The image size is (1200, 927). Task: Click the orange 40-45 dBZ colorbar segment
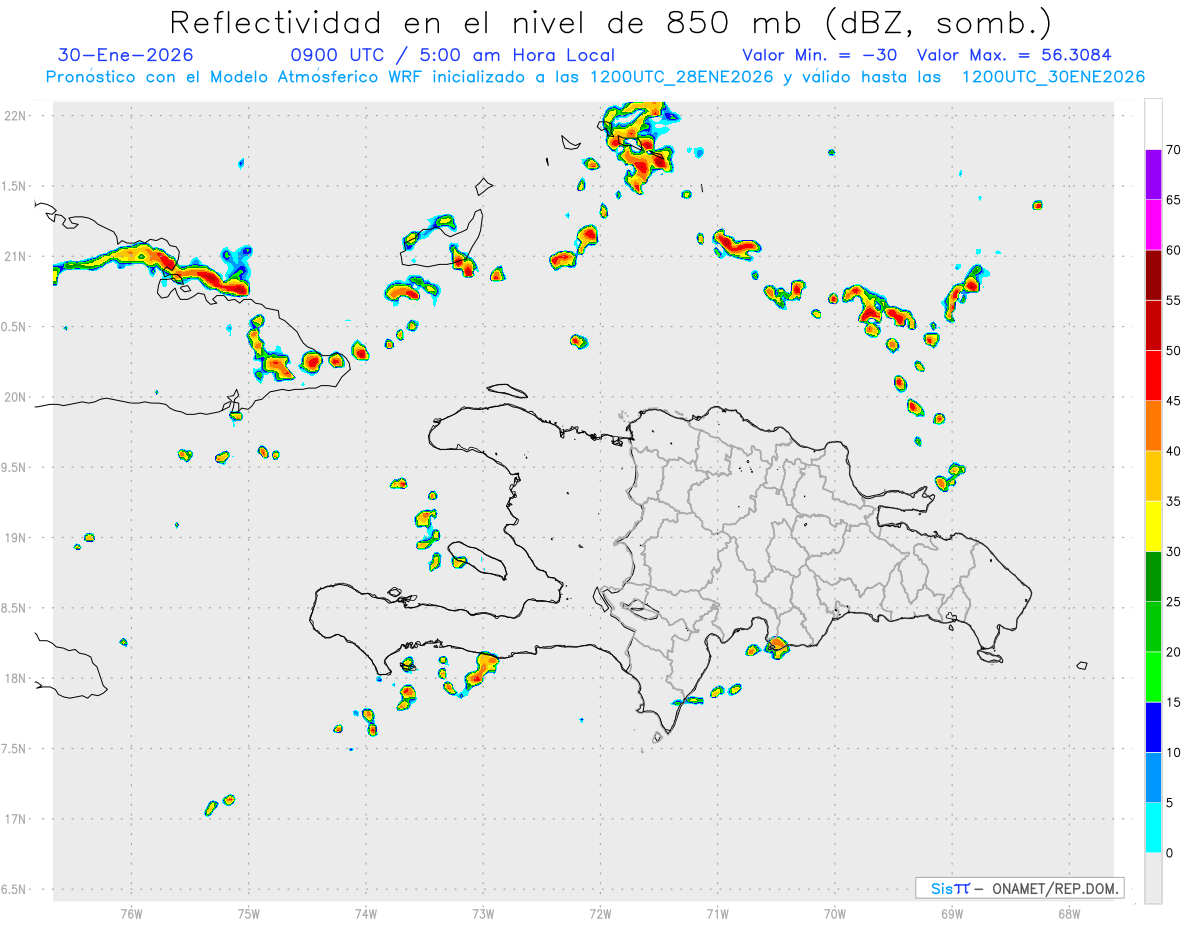pyautogui.click(x=1153, y=426)
